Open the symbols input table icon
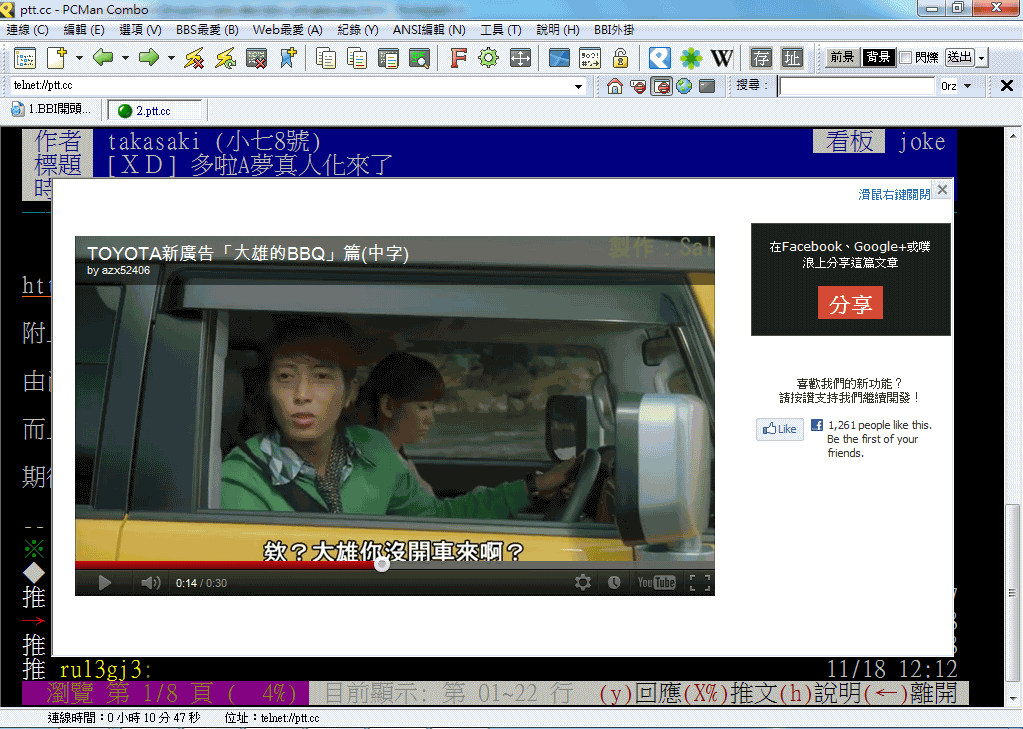This screenshot has height=729, width=1023. [590, 58]
